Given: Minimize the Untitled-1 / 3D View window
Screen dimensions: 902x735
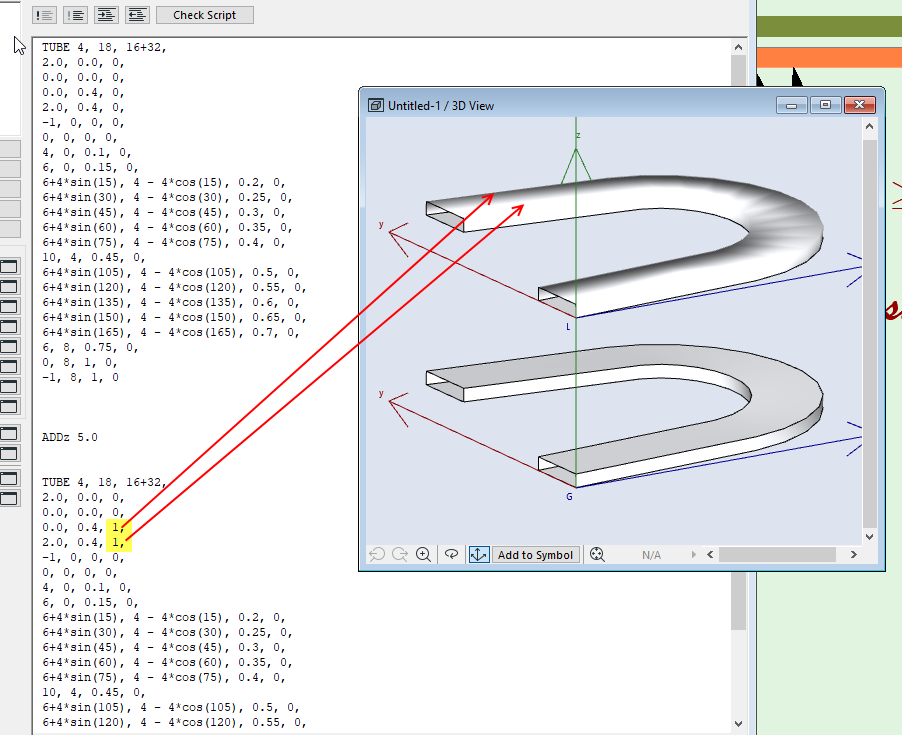Looking at the screenshot, I should tap(792, 105).
